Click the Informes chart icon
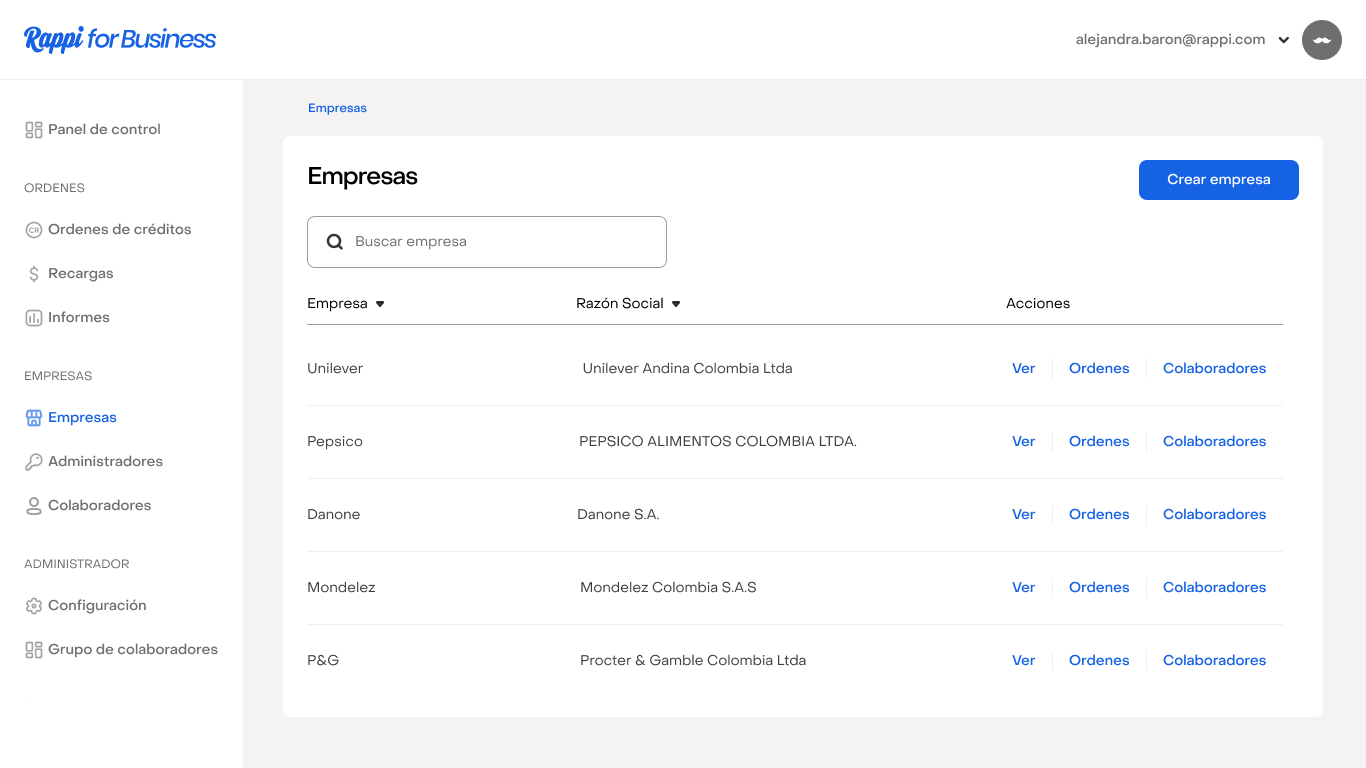Image resolution: width=1366 pixels, height=768 pixels. coord(34,318)
